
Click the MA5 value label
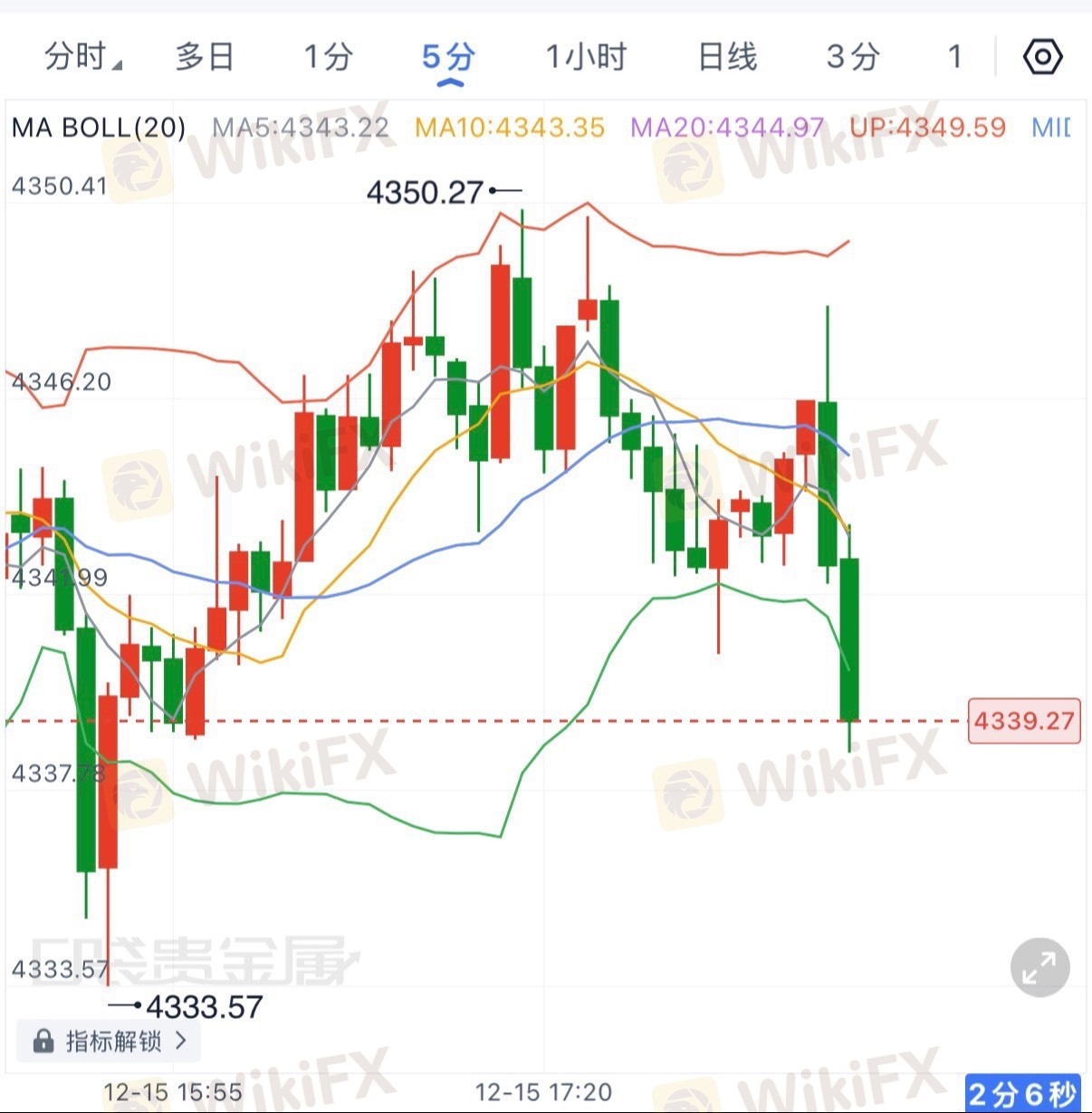pyautogui.click(x=301, y=128)
